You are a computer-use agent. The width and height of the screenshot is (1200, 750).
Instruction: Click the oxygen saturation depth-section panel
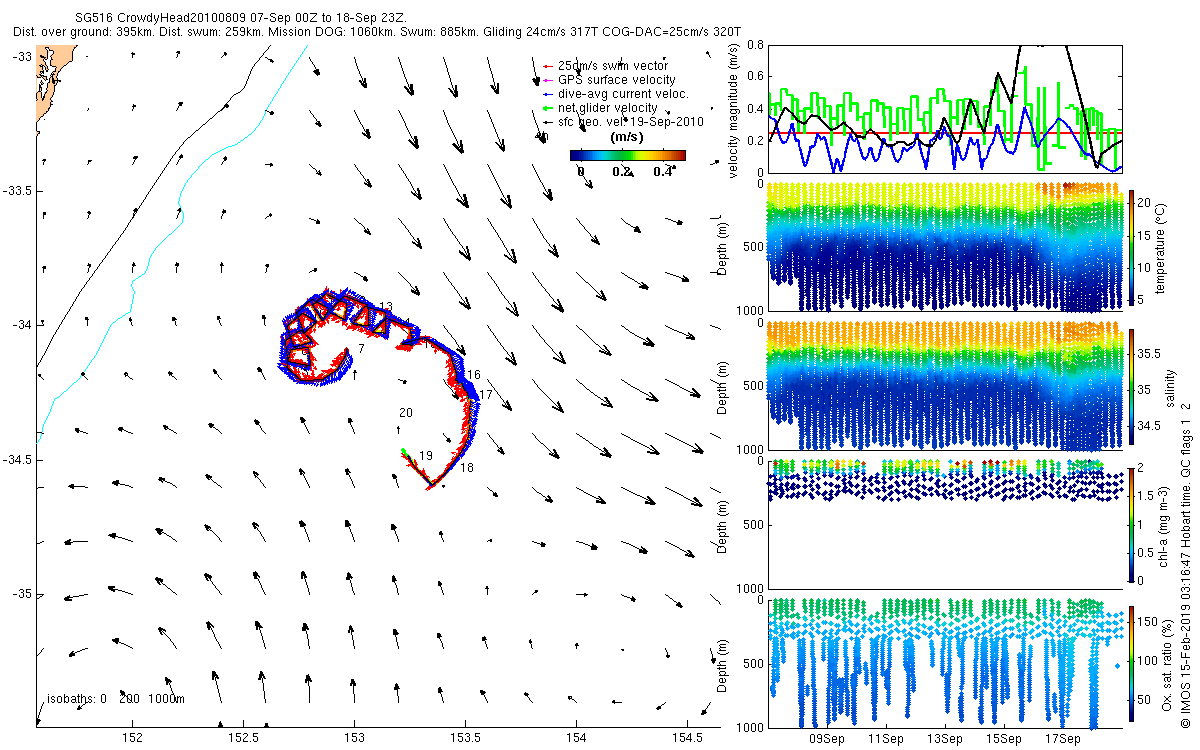pos(943,663)
